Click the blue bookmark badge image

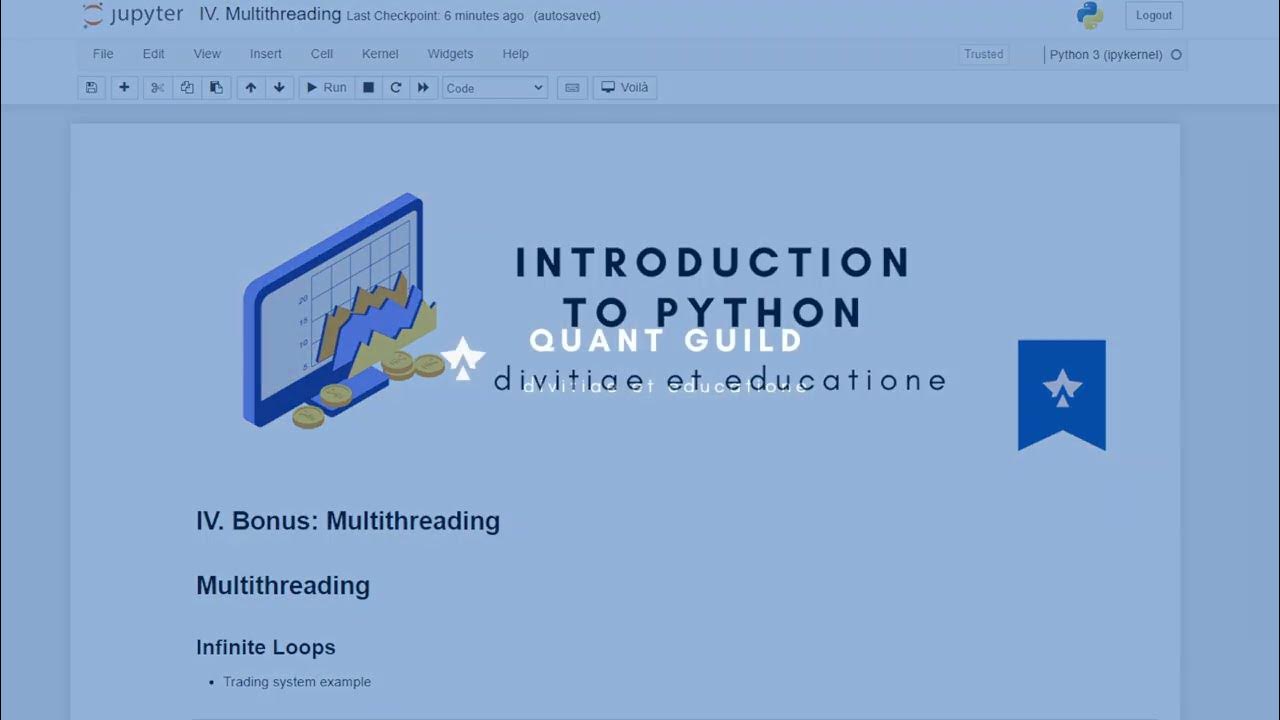(x=1062, y=395)
